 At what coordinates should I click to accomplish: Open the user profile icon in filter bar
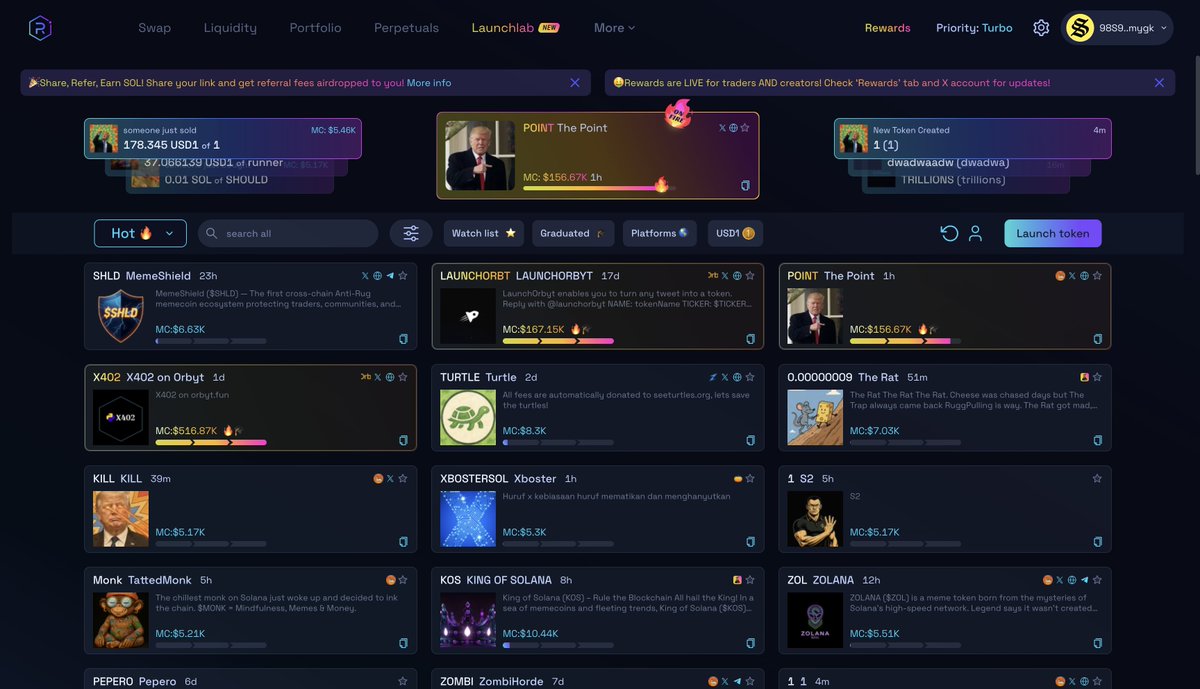(975, 233)
